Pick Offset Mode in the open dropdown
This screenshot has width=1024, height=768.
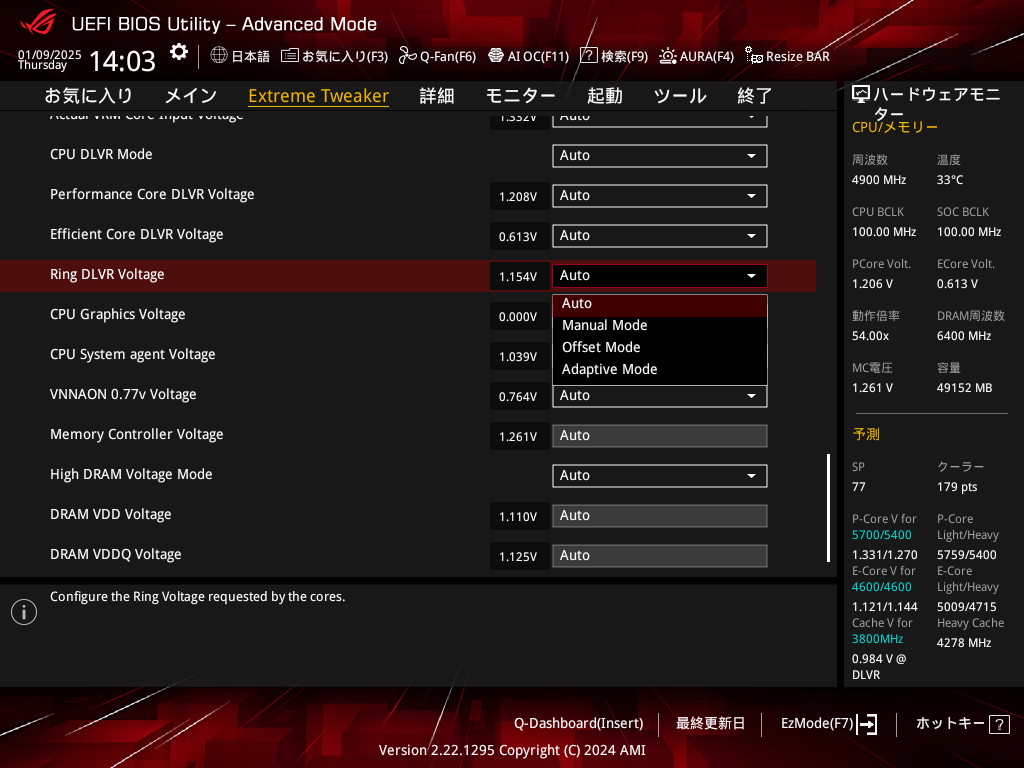pyautogui.click(x=601, y=348)
